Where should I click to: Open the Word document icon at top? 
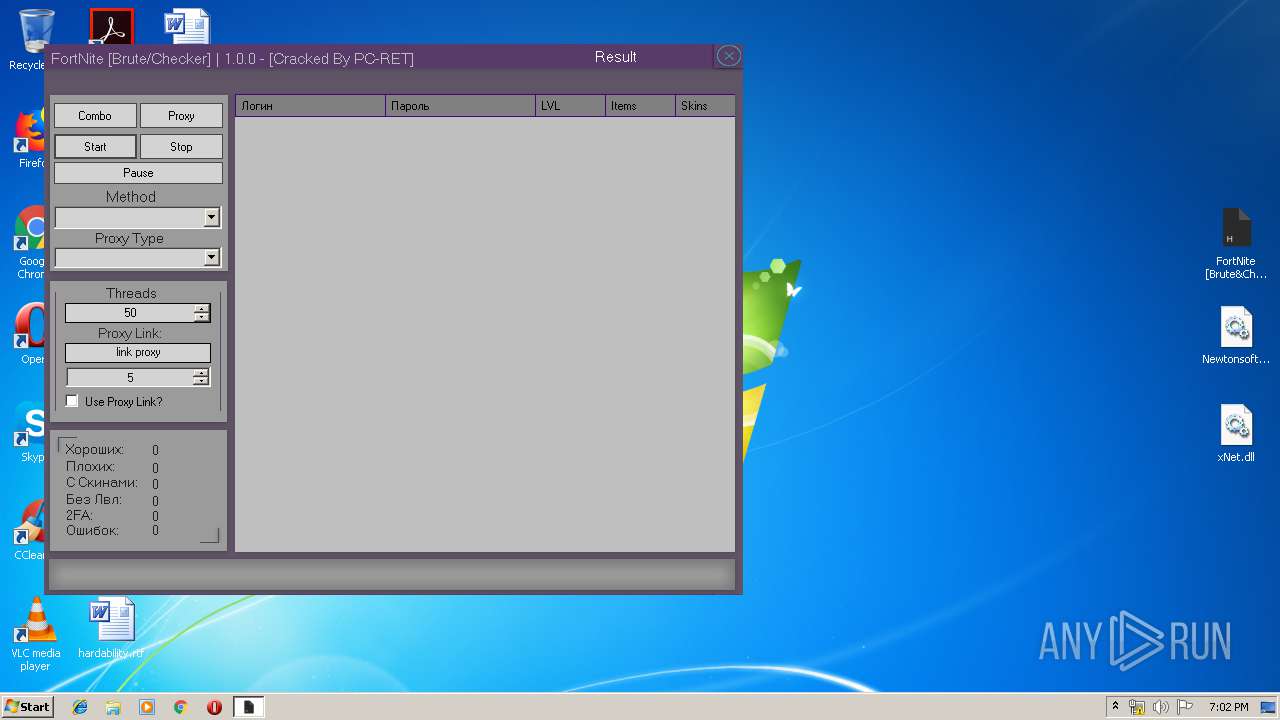coord(187,28)
